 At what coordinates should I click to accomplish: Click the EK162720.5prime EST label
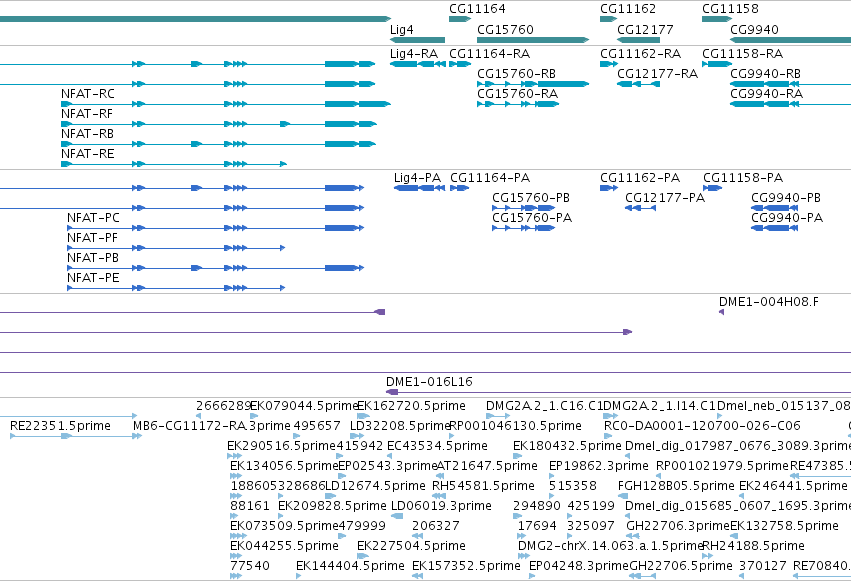(x=411, y=406)
